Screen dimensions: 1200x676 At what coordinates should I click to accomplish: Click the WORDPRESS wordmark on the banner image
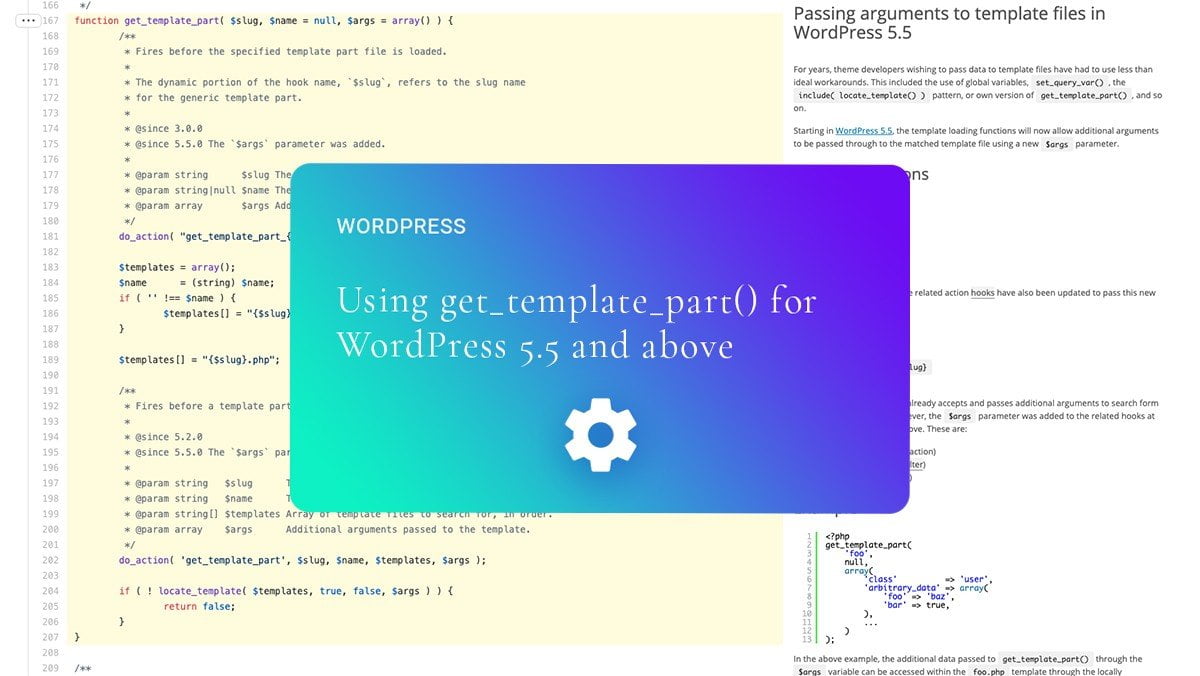[x=400, y=226]
